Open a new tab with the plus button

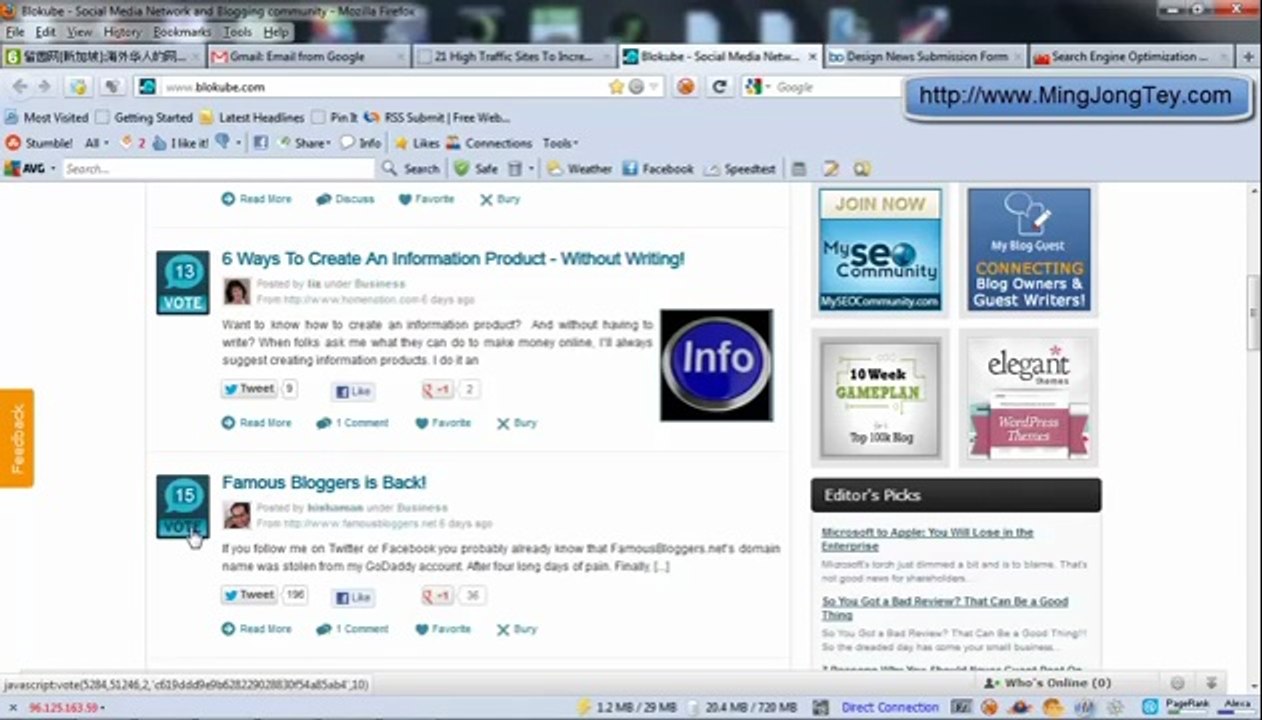click(1248, 57)
